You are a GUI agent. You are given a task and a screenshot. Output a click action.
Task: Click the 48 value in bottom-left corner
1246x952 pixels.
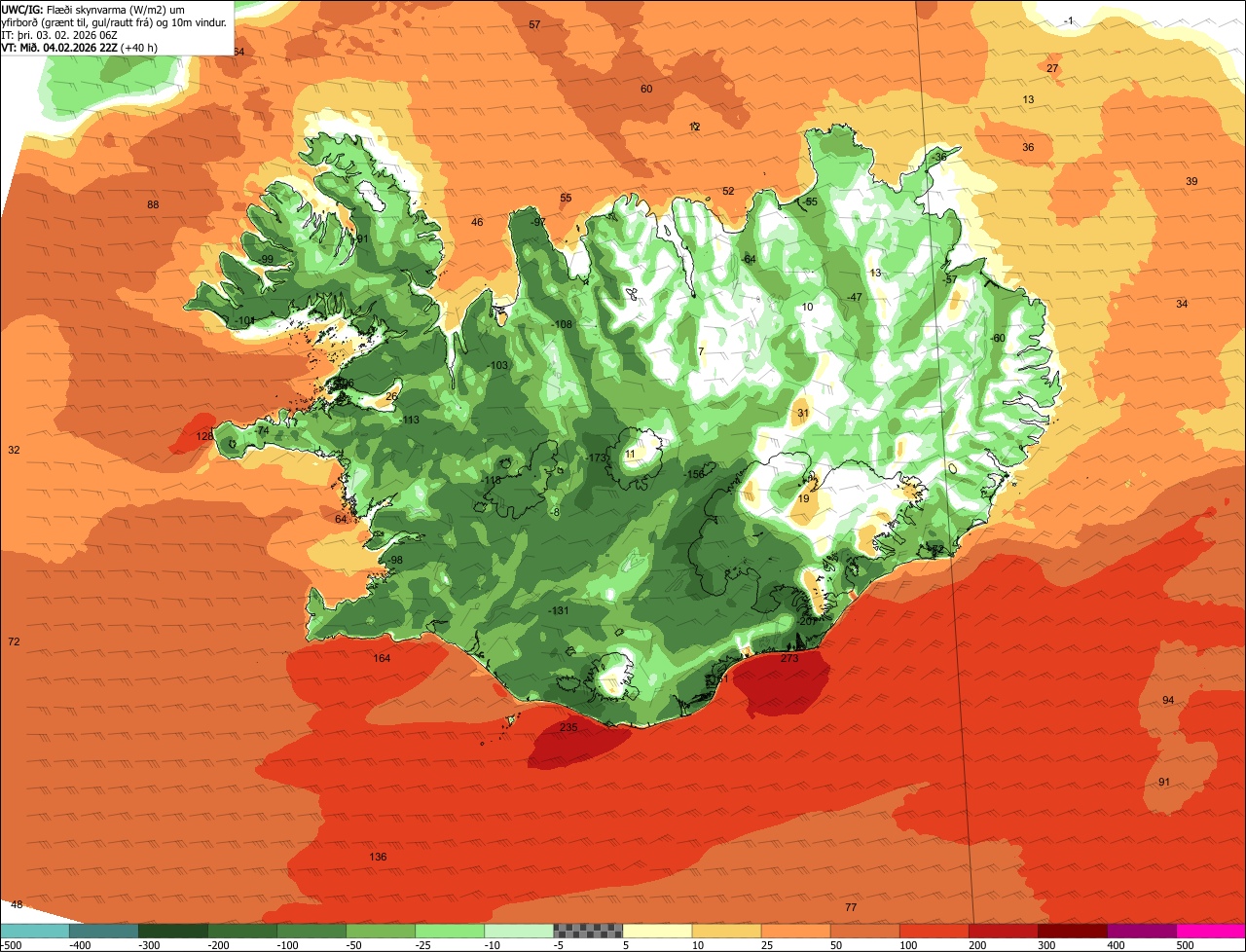click(x=17, y=904)
